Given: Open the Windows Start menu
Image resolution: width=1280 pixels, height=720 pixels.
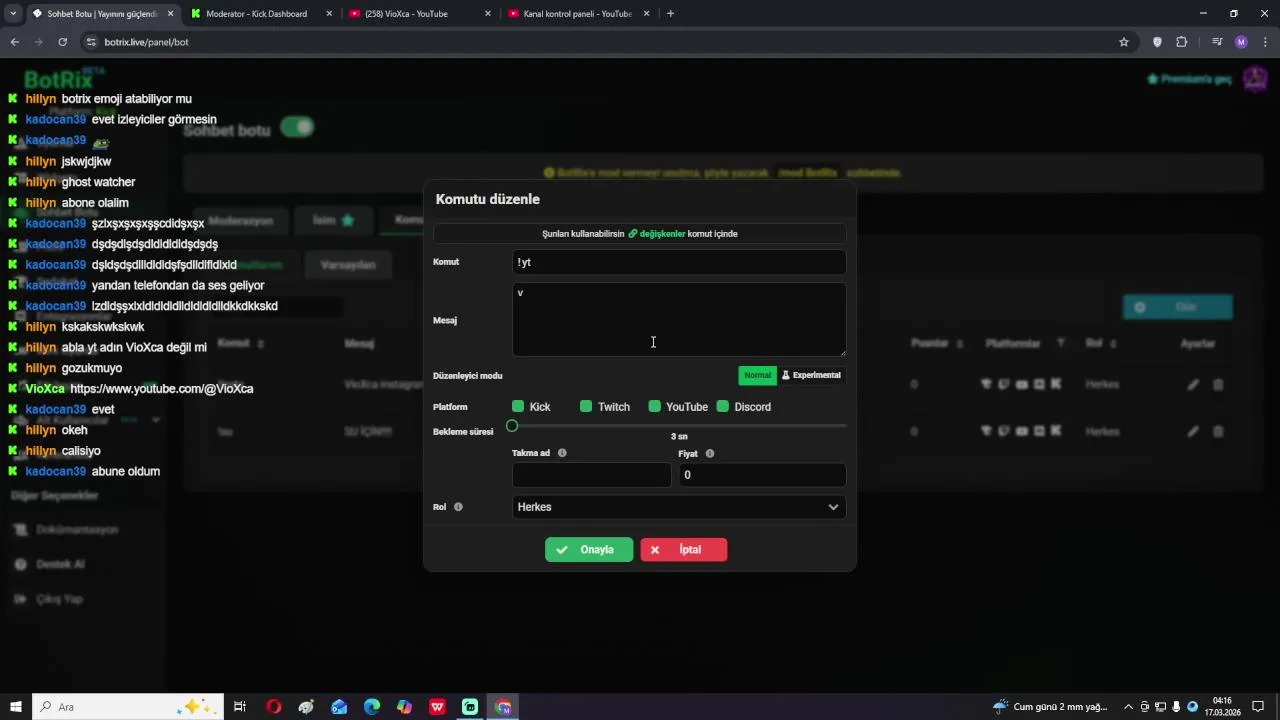Looking at the screenshot, I should coord(16,707).
